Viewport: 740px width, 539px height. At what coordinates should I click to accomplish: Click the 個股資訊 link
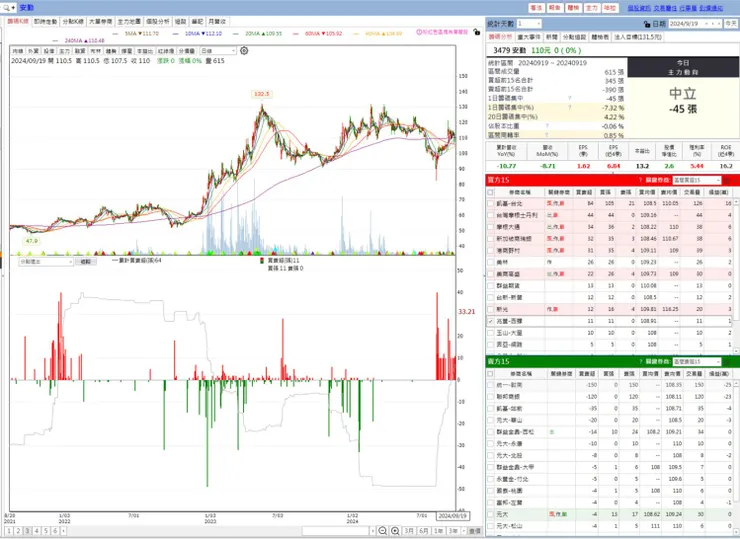(x=639, y=8)
